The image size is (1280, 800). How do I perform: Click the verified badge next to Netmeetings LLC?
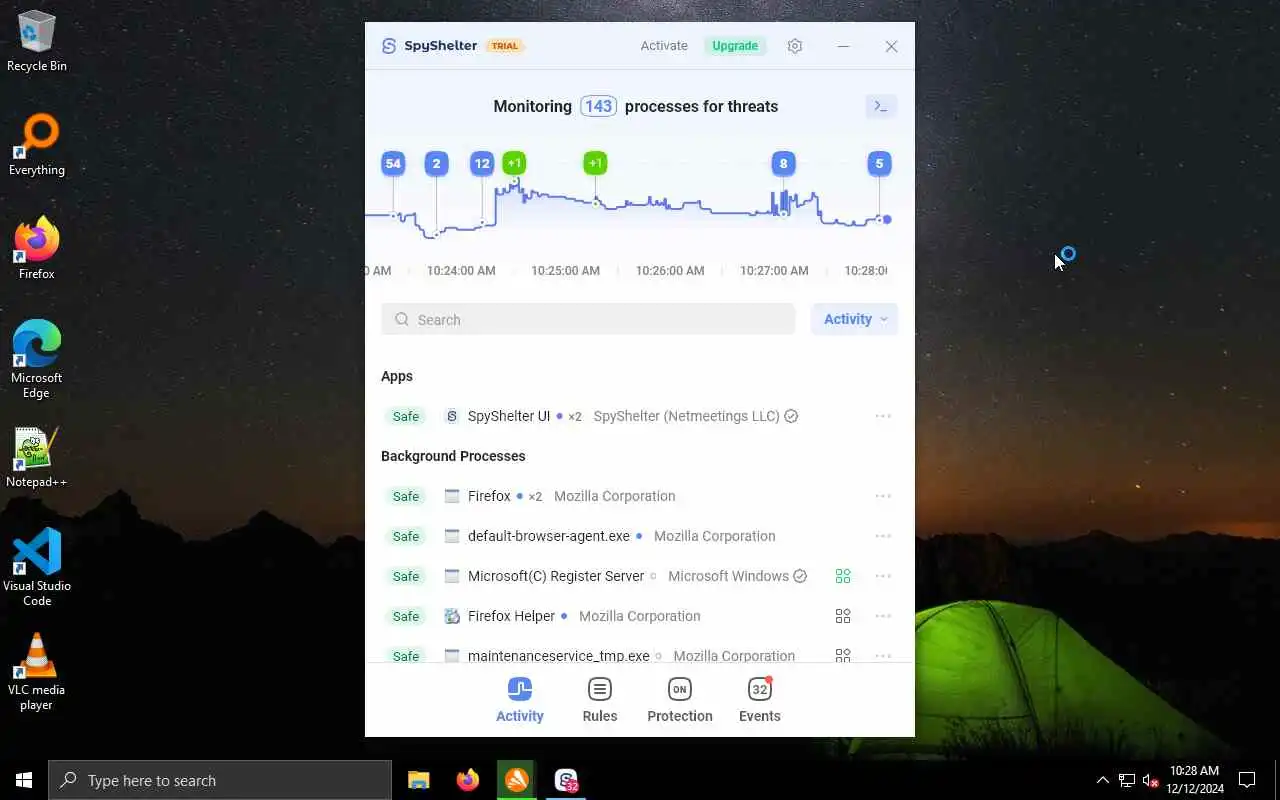[791, 416]
